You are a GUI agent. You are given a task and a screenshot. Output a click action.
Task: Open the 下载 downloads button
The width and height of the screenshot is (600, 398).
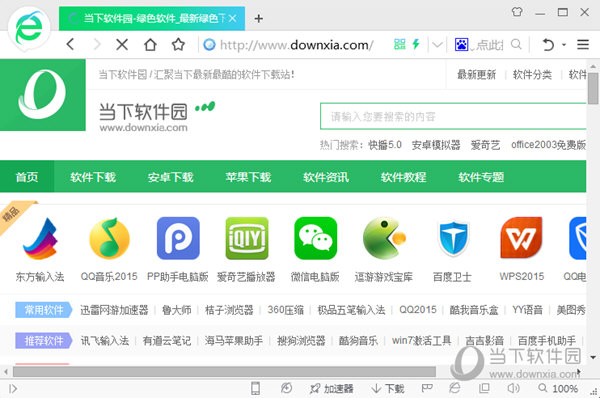tap(388, 388)
